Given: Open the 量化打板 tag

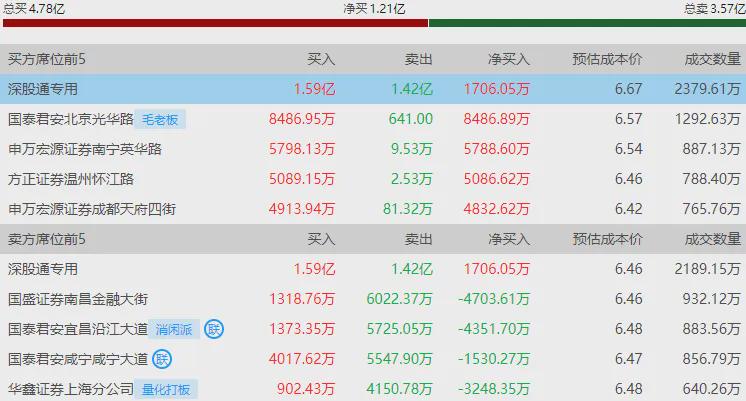Looking at the screenshot, I should (x=166, y=389).
